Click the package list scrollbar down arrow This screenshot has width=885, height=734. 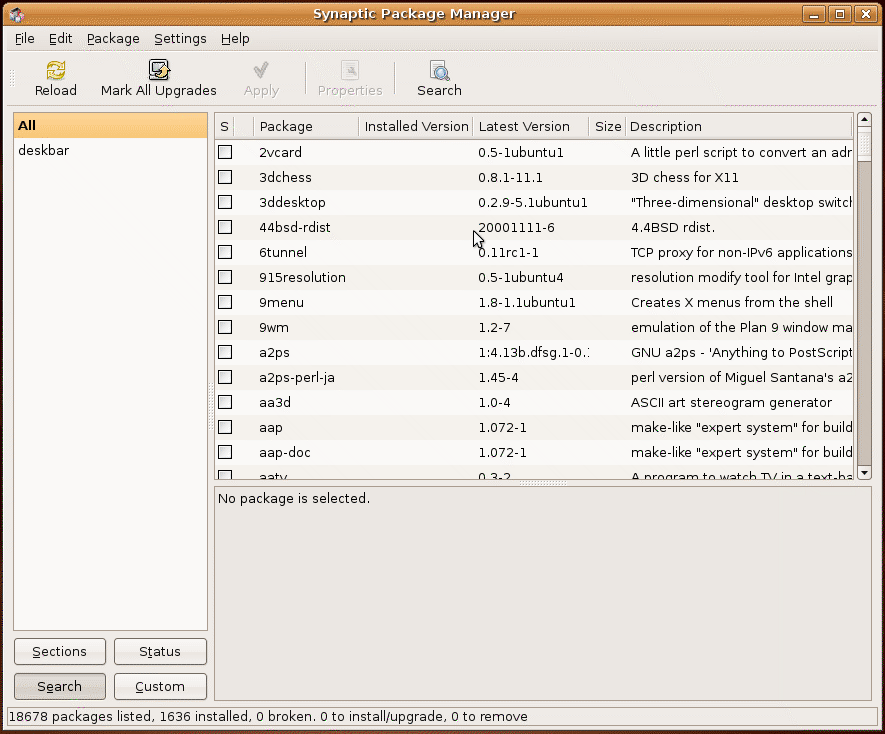[864, 473]
